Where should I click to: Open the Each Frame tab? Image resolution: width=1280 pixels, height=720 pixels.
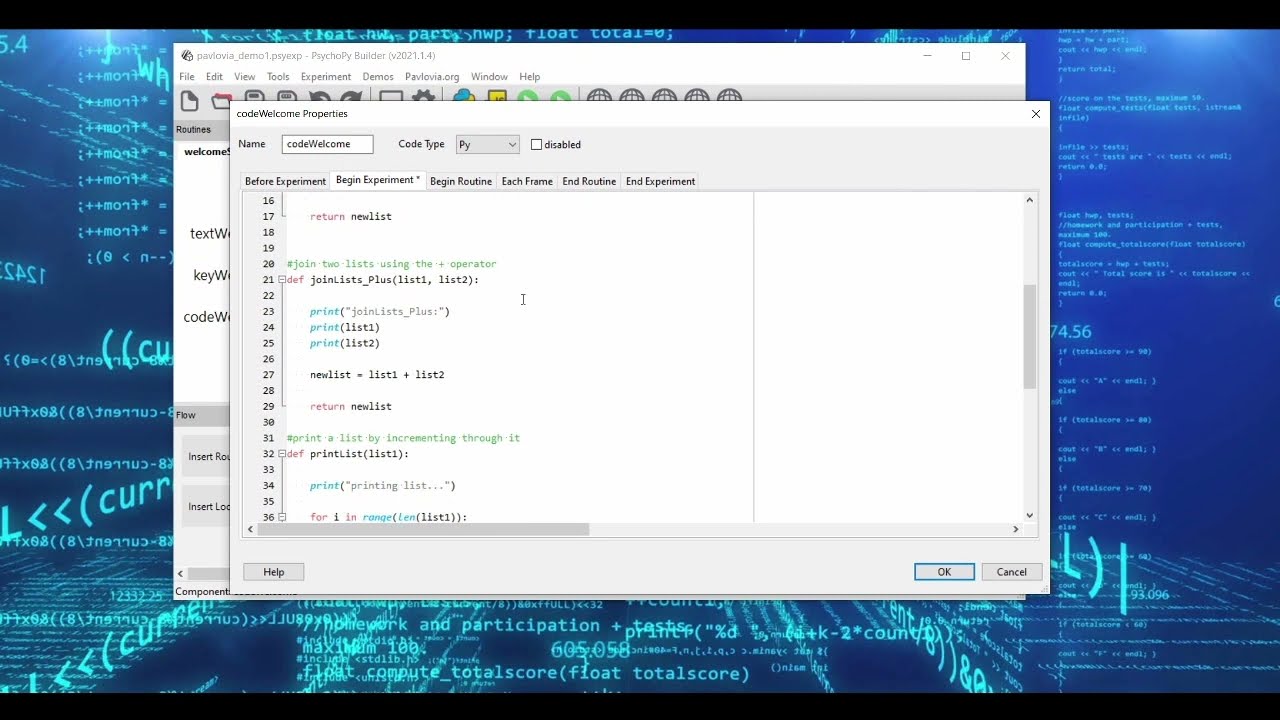coord(527,181)
